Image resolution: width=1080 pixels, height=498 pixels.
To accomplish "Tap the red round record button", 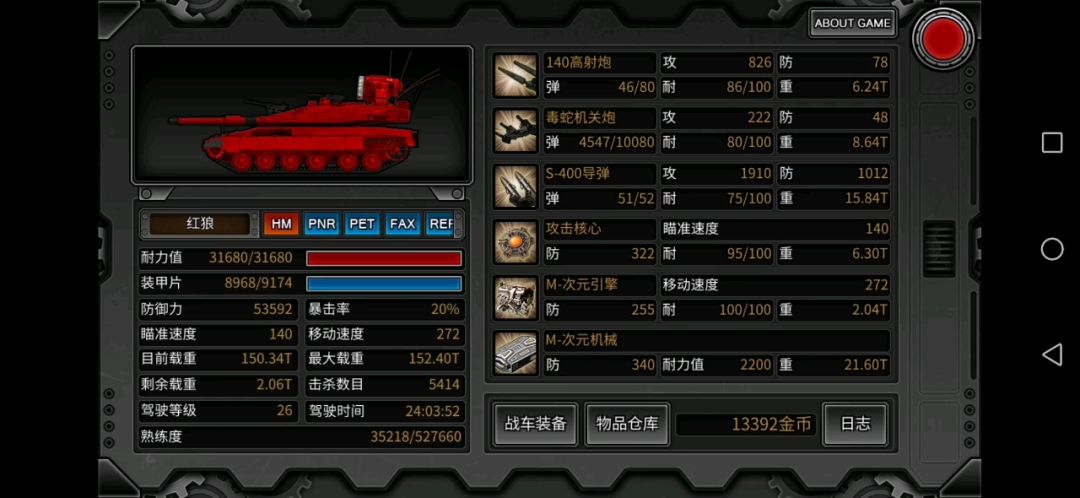I will click(943, 39).
